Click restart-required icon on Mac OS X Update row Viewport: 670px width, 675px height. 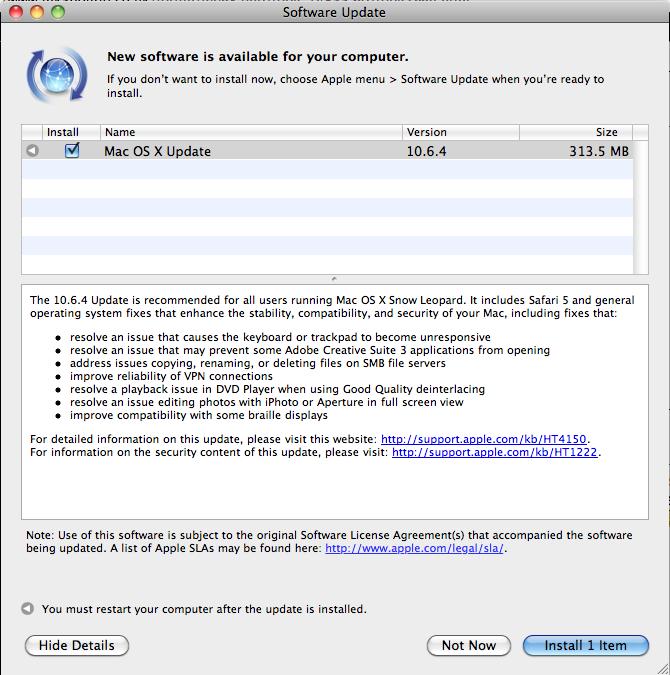[x=32, y=151]
